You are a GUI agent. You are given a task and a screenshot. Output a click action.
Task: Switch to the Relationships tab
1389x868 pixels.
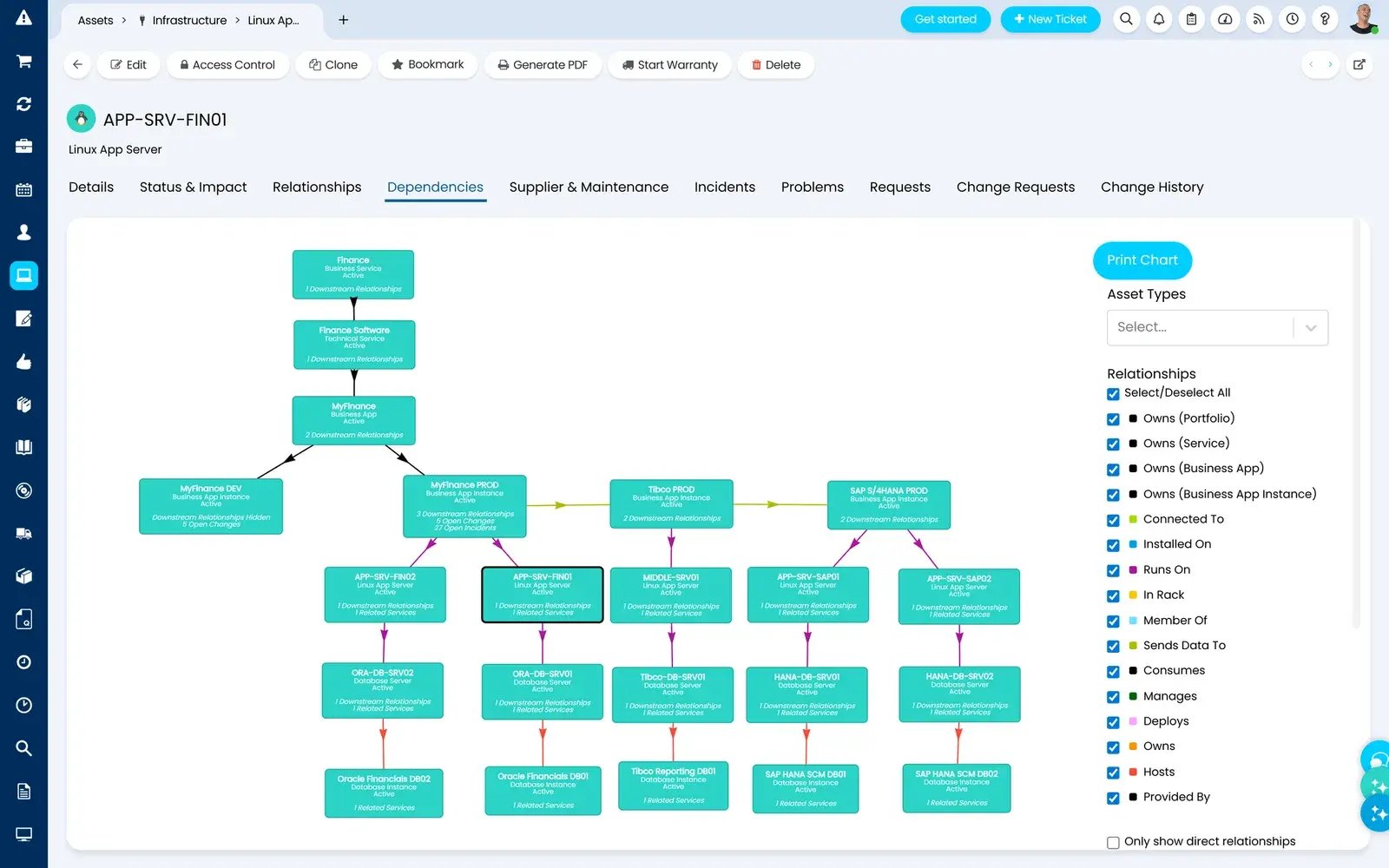click(317, 187)
